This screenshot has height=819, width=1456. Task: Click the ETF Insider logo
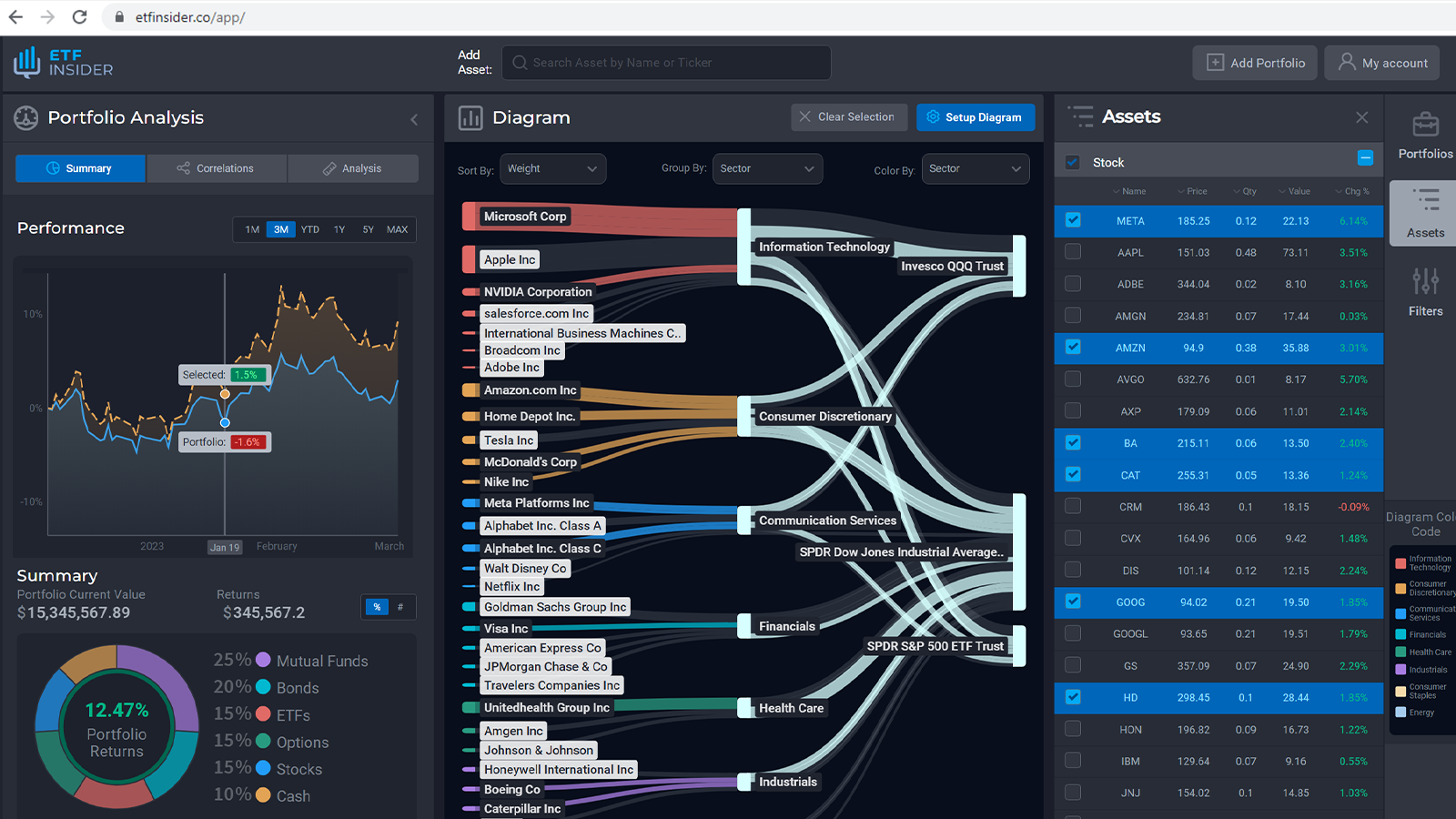(64, 63)
